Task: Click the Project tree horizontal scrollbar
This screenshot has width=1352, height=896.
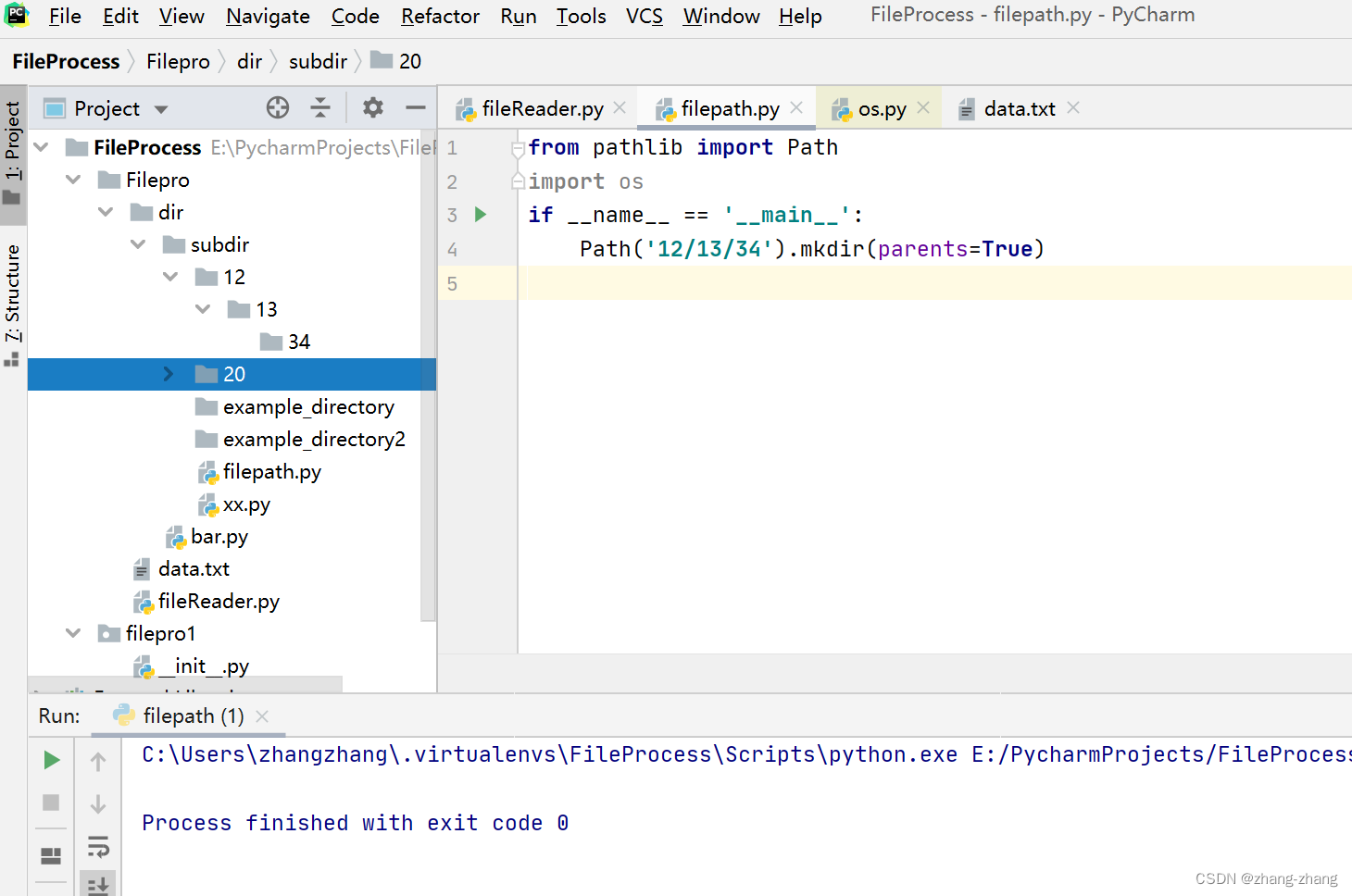Action: 185,684
